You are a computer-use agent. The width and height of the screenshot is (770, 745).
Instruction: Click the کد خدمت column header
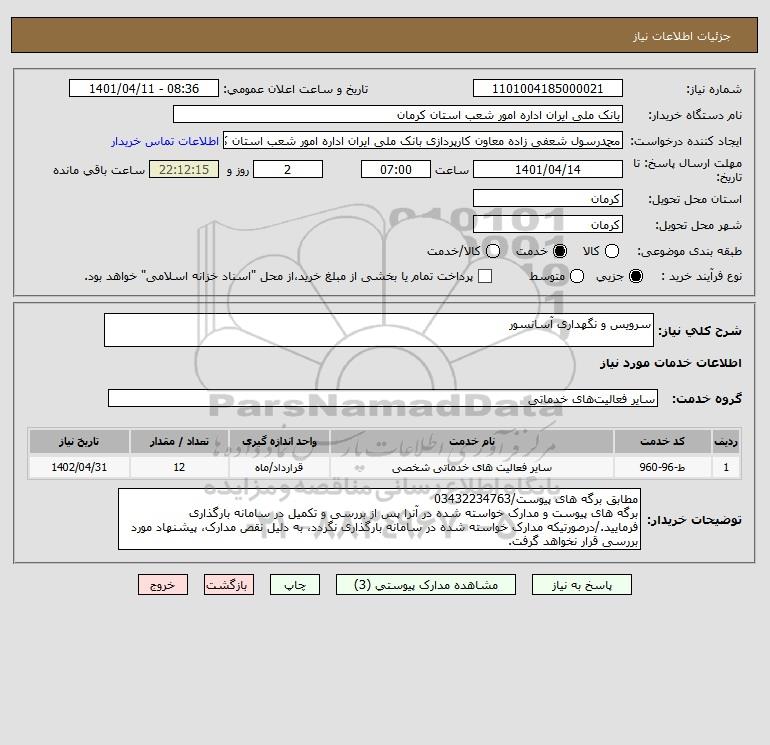[x=662, y=441]
